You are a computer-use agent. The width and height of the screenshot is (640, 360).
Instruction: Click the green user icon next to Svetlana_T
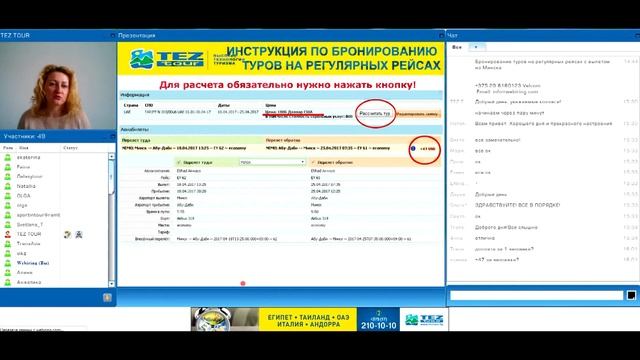[8, 224]
